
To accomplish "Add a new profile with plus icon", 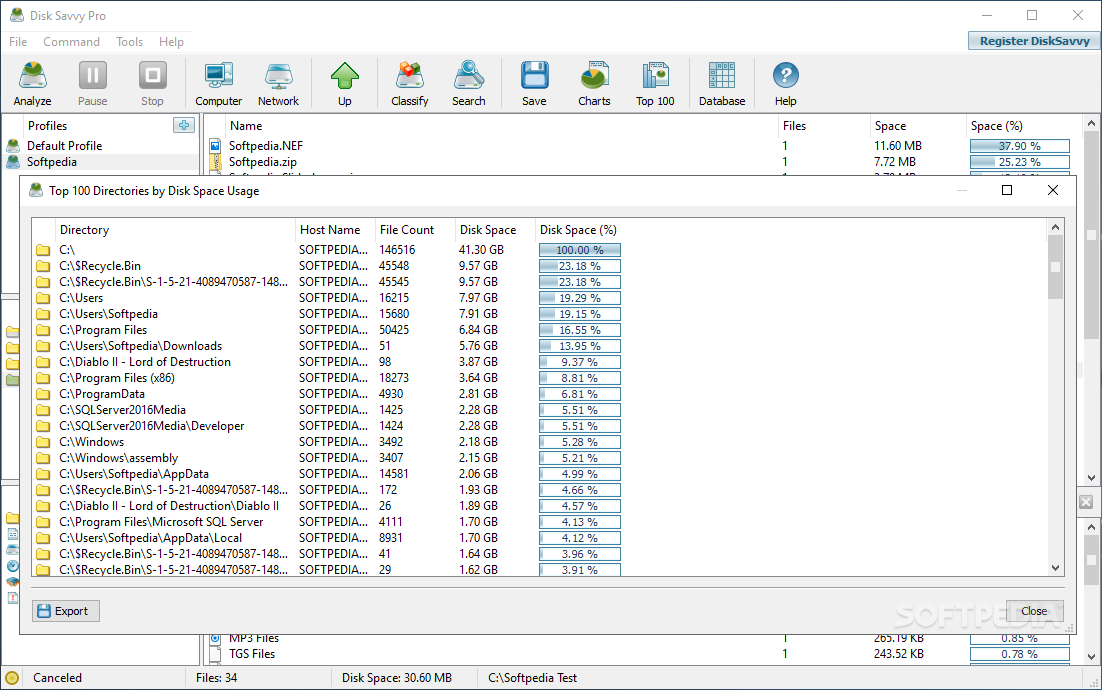I will (184, 125).
